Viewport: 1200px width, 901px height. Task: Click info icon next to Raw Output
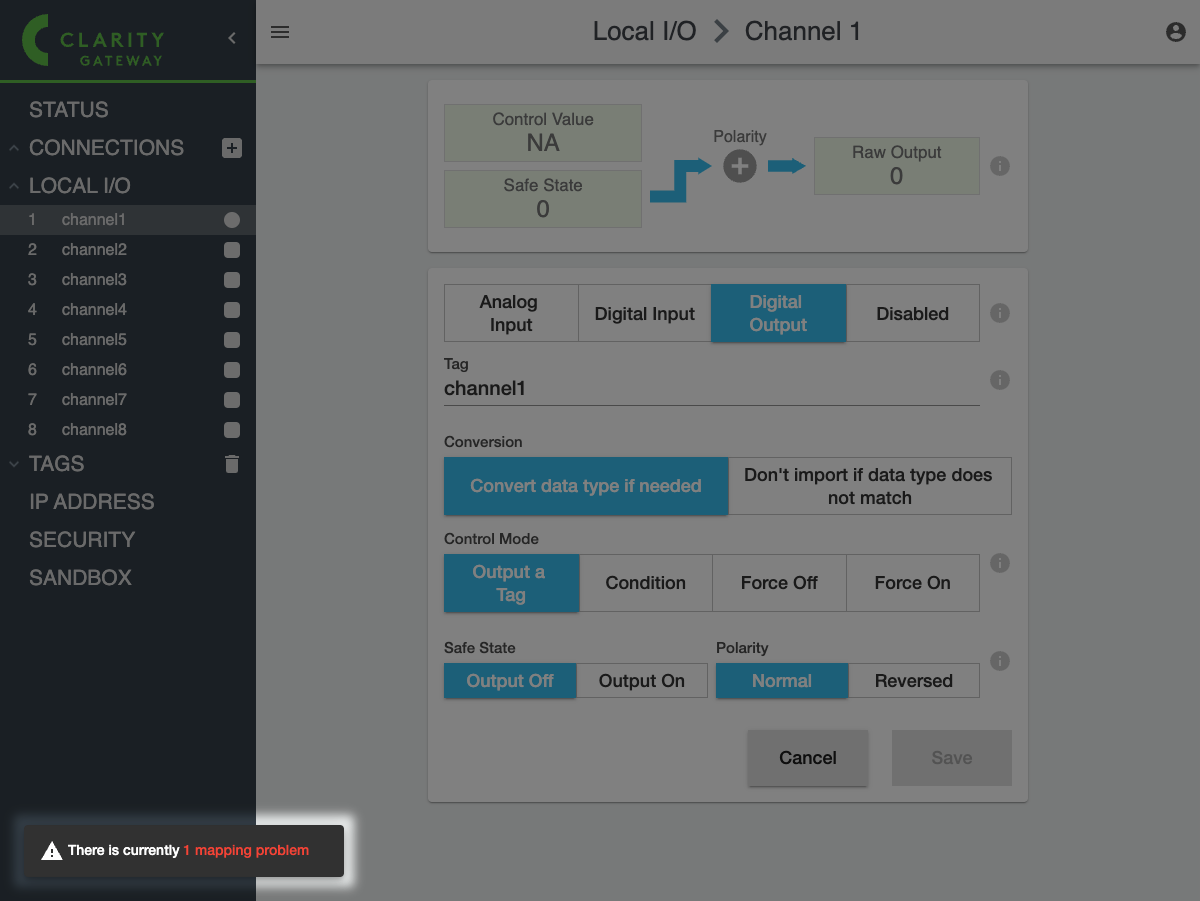click(999, 166)
